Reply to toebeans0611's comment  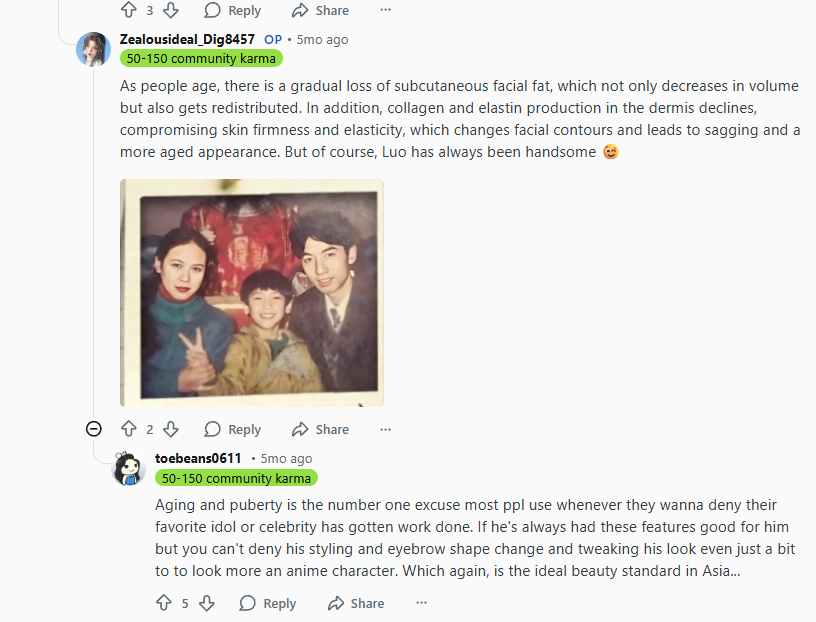point(268,603)
